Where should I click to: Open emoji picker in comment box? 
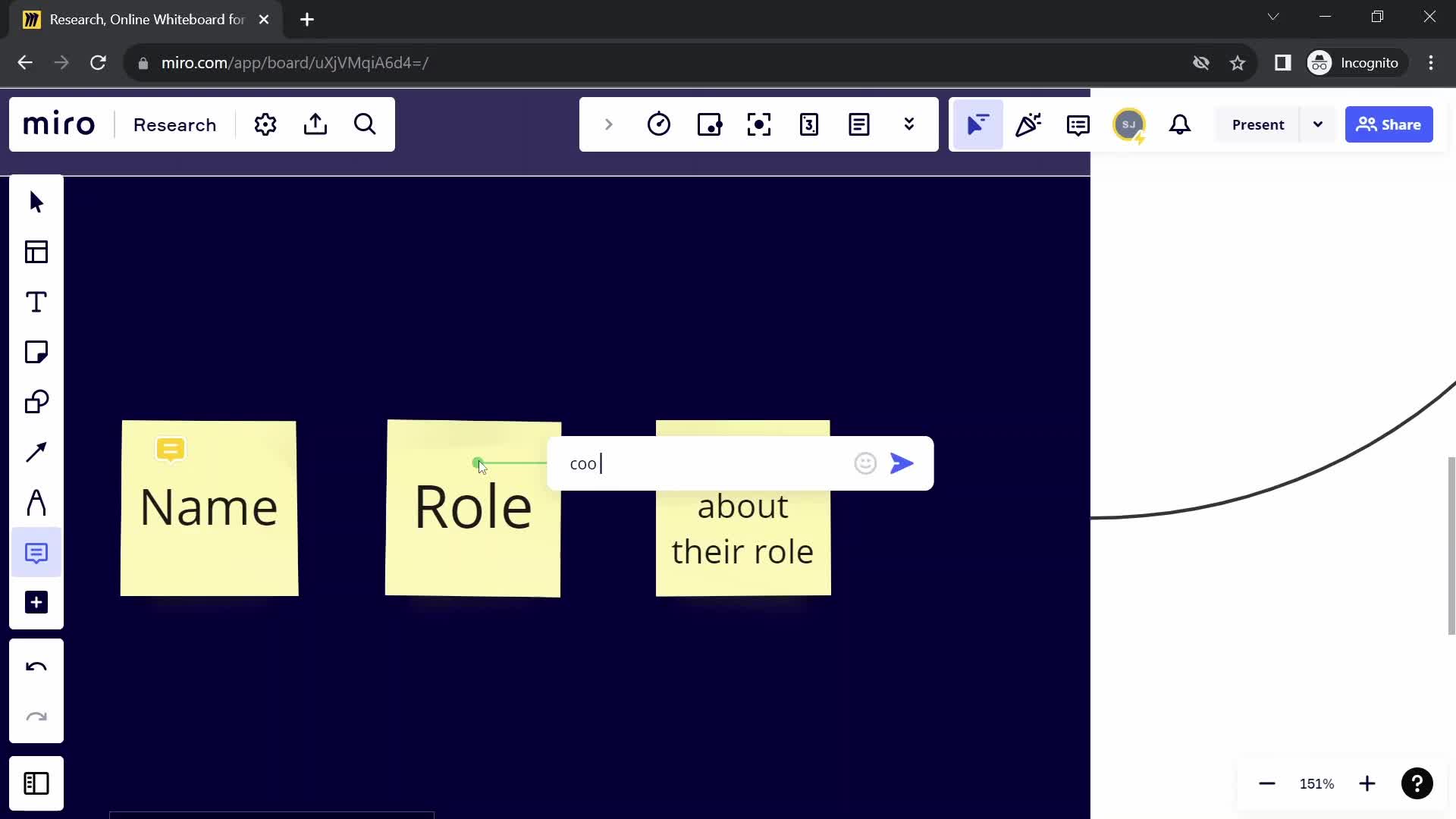pyautogui.click(x=866, y=463)
